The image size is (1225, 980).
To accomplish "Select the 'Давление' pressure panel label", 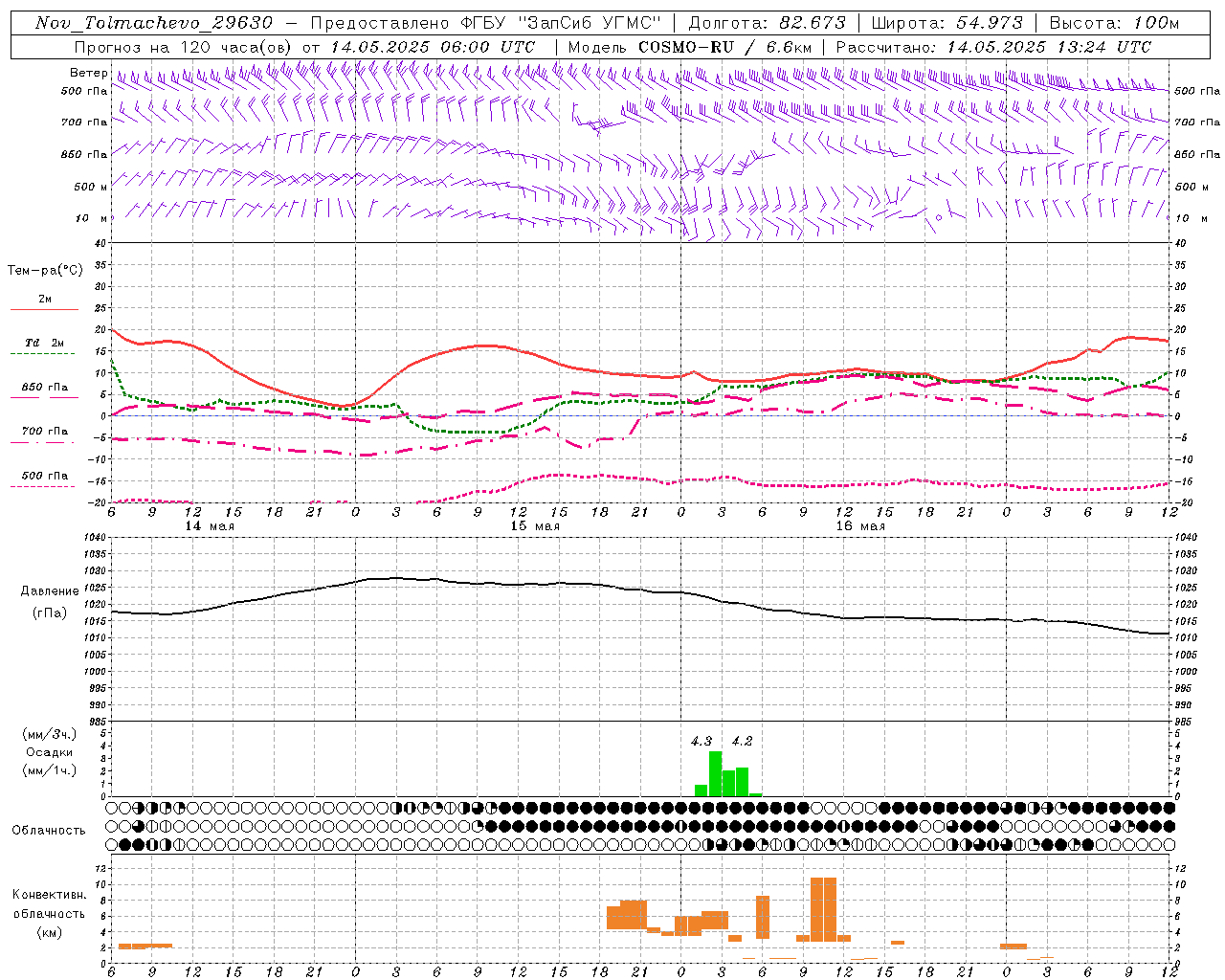I will pos(50,591).
